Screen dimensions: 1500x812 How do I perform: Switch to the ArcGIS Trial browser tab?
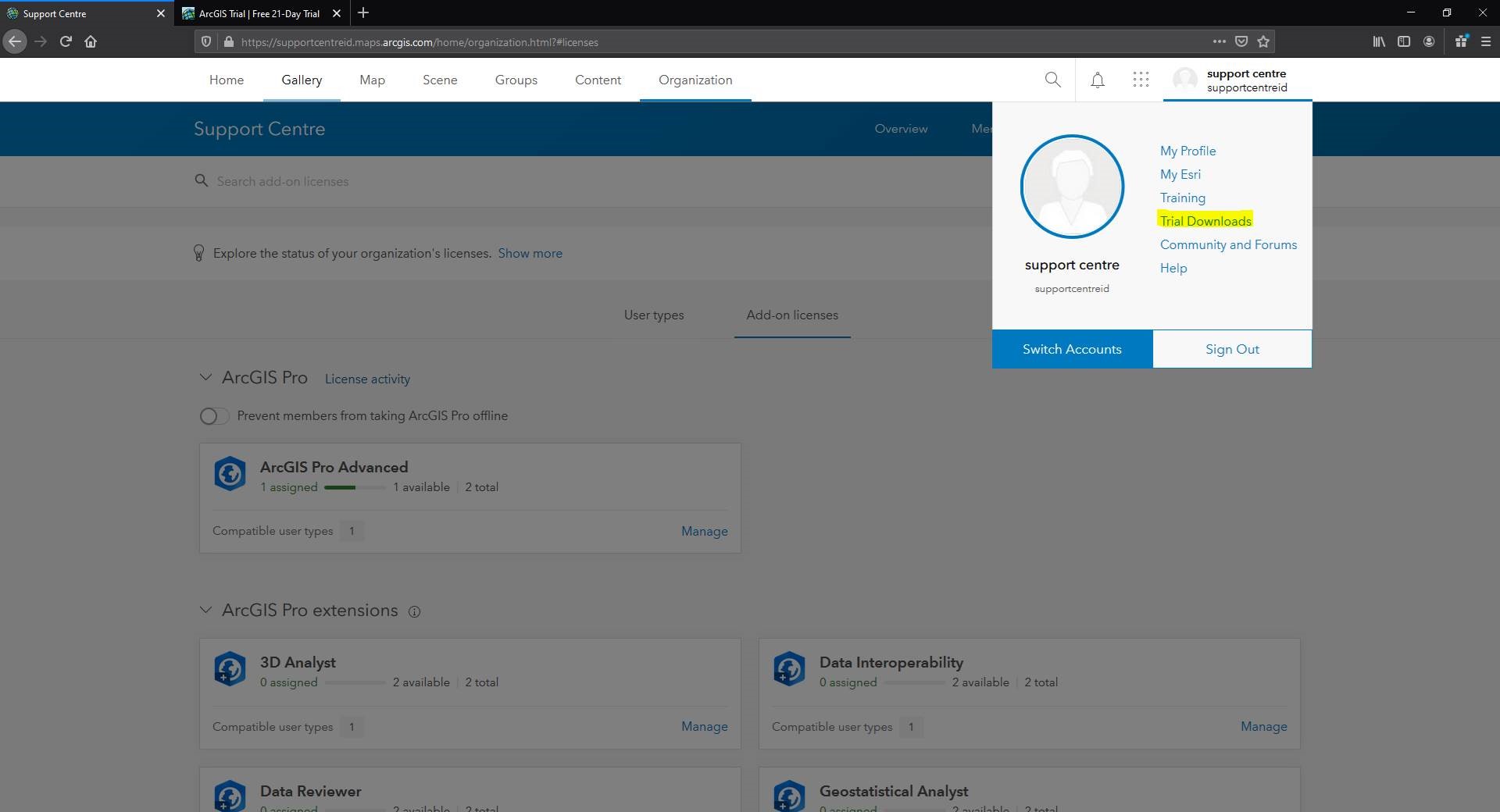coord(259,13)
